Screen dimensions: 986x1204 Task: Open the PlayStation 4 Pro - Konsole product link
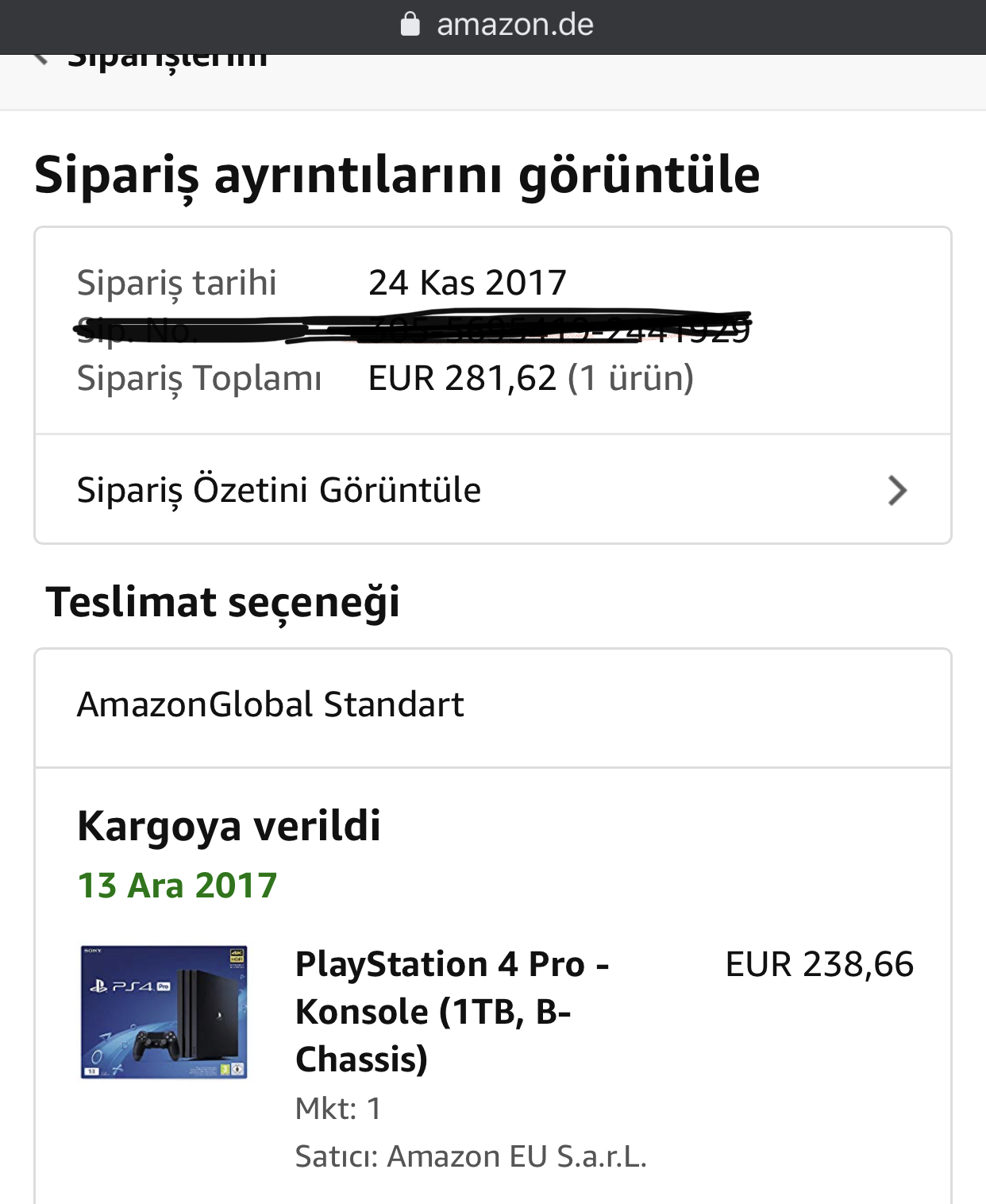(452, 1012)
